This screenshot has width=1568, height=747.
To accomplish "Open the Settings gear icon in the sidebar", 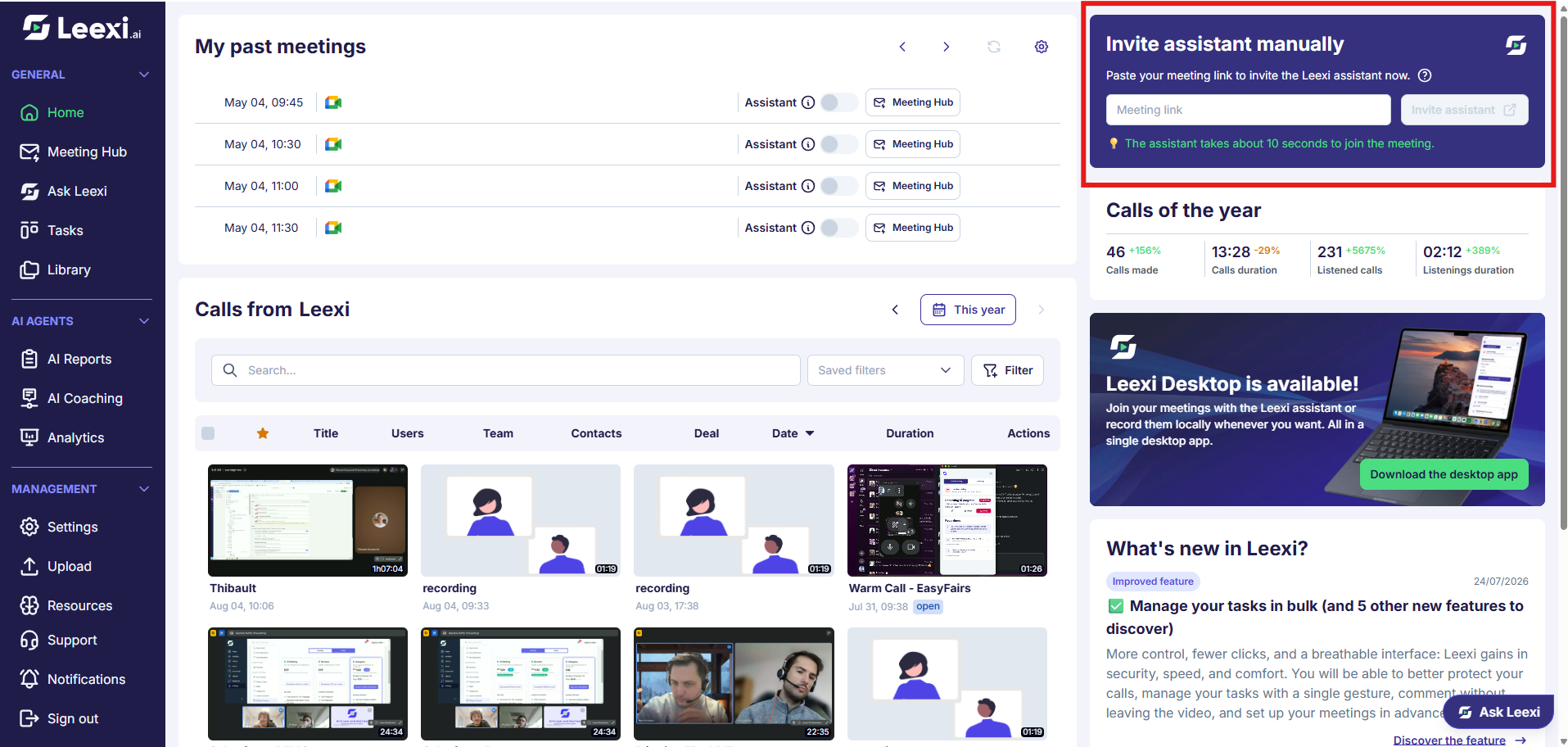I will click(x=29, y=527).
